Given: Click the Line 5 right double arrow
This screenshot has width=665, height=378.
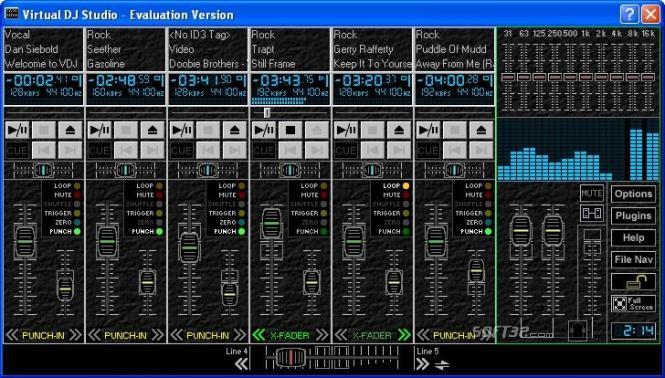Looking at the screenshot, I should point(423,364).
